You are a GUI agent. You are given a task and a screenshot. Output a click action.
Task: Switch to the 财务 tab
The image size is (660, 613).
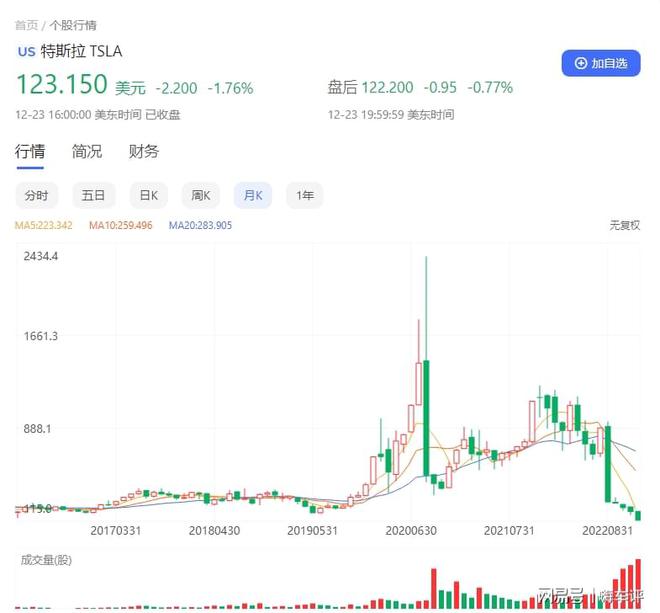point(144,151)
